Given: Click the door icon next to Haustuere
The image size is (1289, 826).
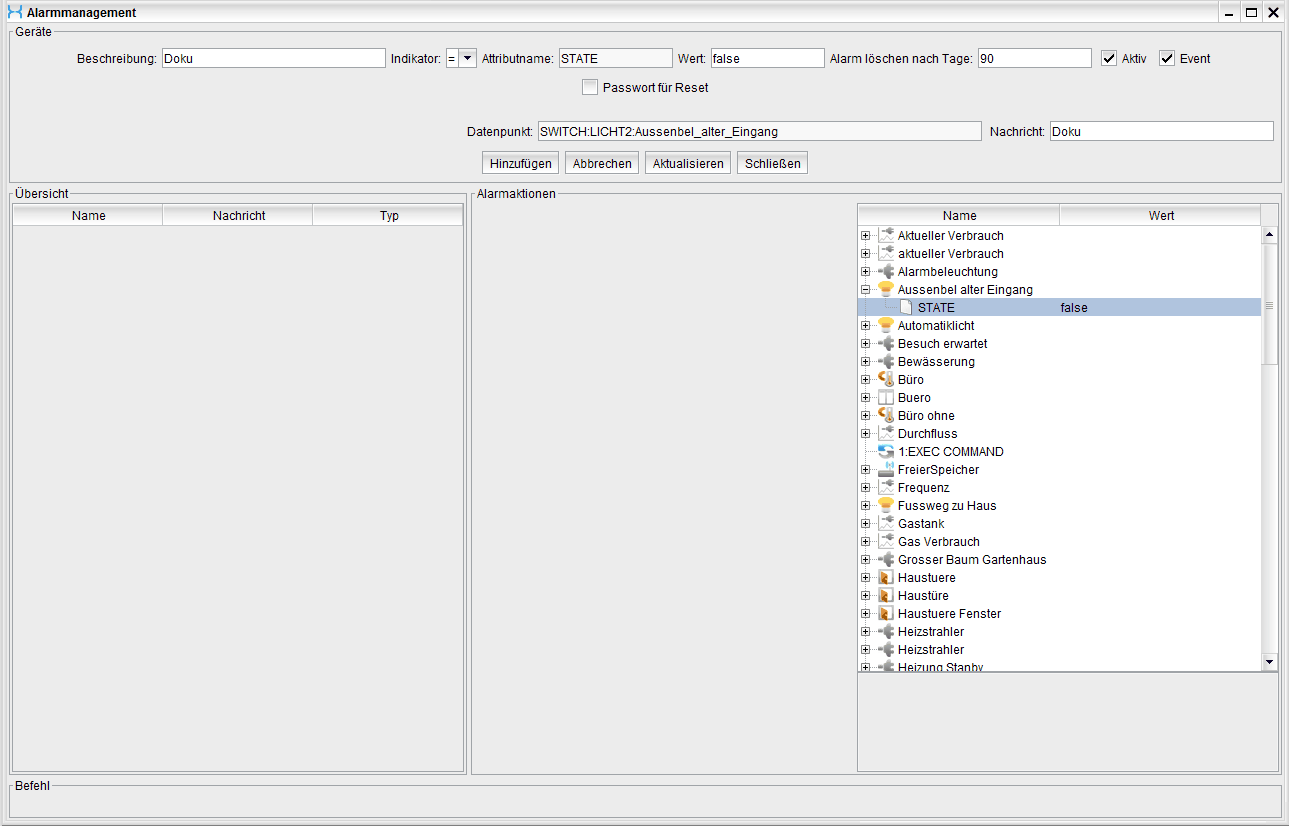Looking at the screenshot, I should coord(885,578).
